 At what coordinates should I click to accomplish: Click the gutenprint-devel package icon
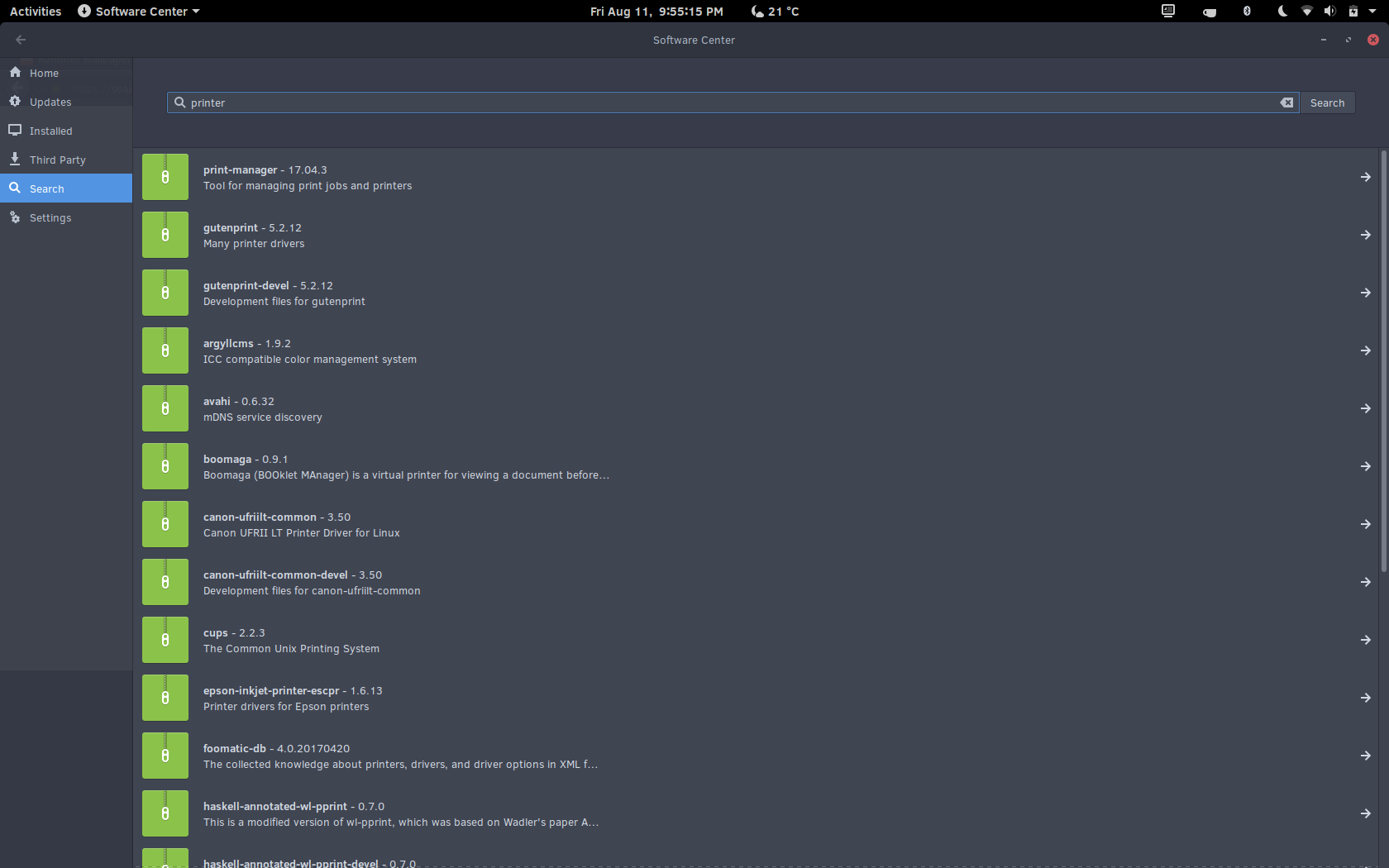[165, 293]
